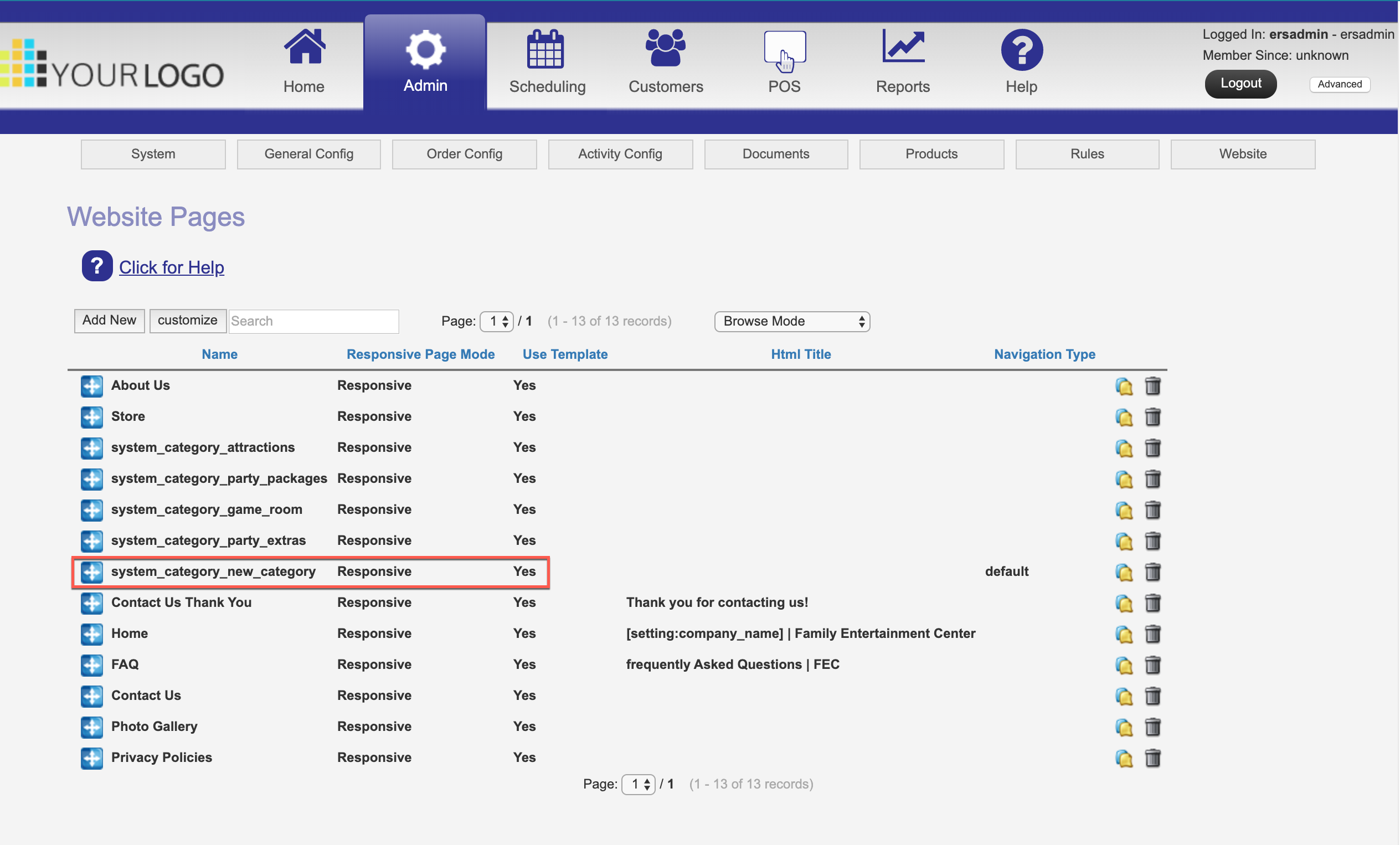Click the customize button

(188, 321)
